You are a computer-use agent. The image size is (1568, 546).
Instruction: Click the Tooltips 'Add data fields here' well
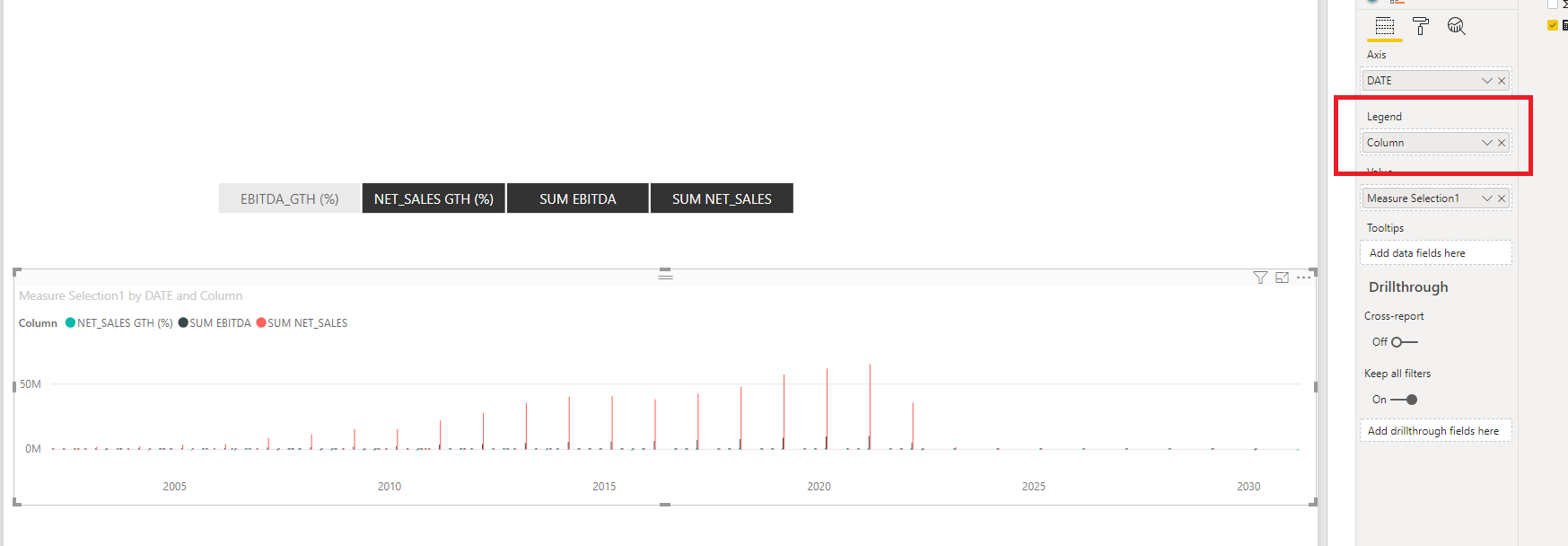pos(1436,253)
